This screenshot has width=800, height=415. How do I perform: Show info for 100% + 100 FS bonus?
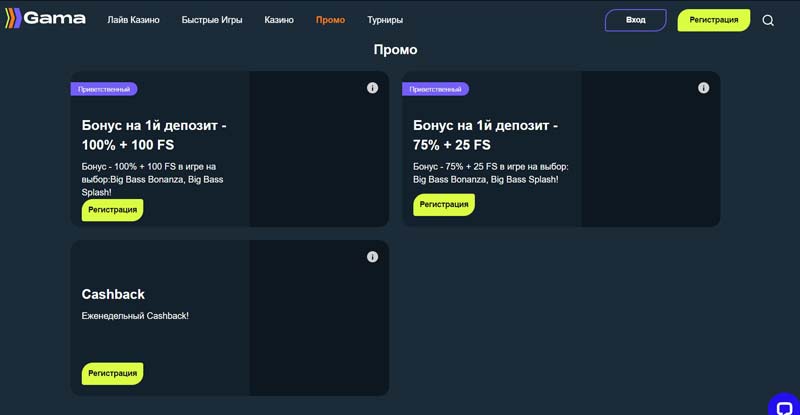[372, 88]
